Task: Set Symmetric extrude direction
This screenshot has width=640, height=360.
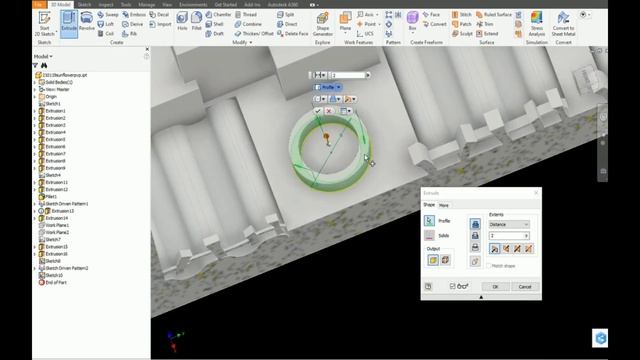Action: point(517,249)
